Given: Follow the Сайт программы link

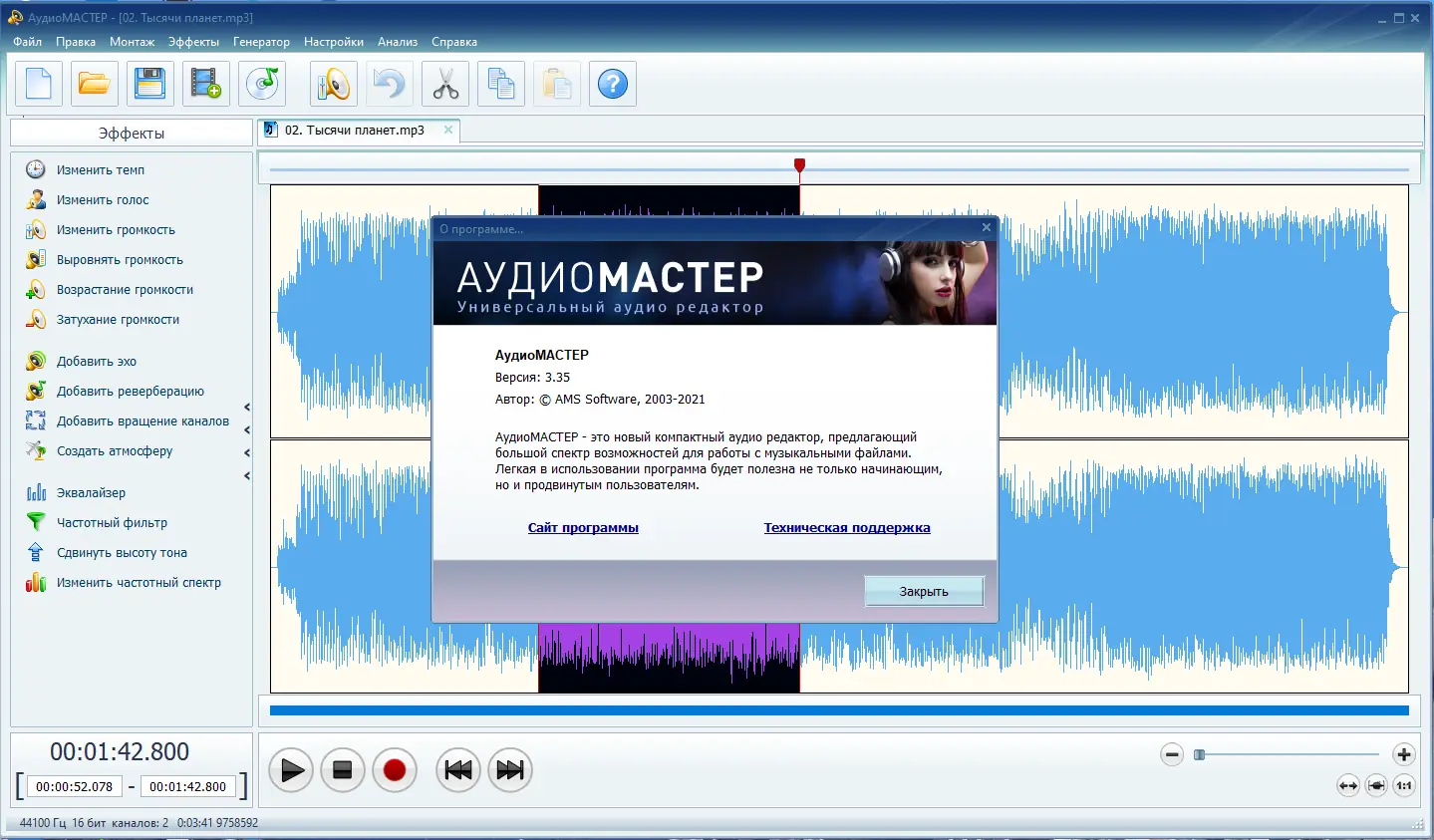Looking at the screenshot, I should pyautogui.click(x=583, y=528).
